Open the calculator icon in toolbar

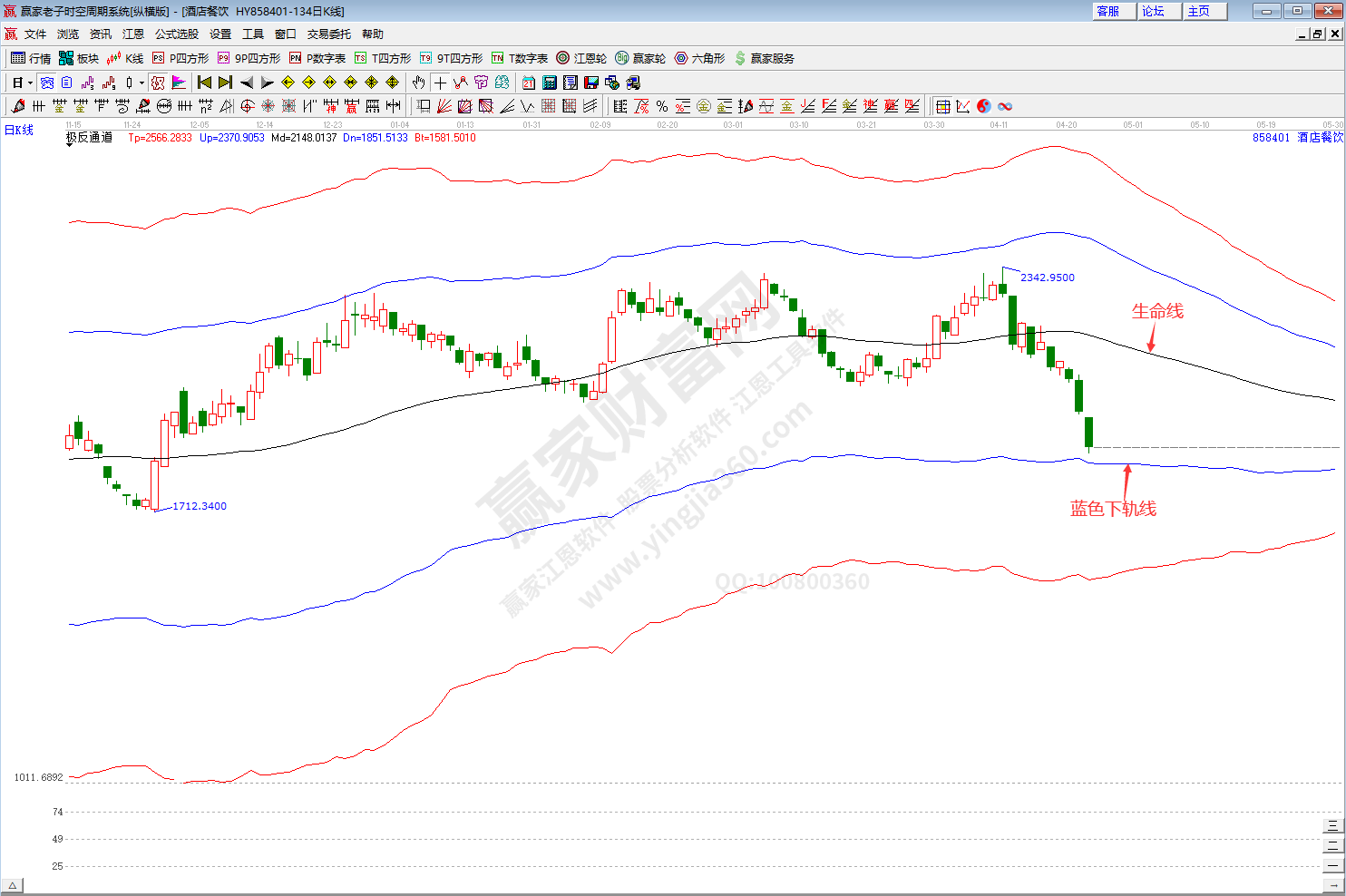tap(550, 83)
